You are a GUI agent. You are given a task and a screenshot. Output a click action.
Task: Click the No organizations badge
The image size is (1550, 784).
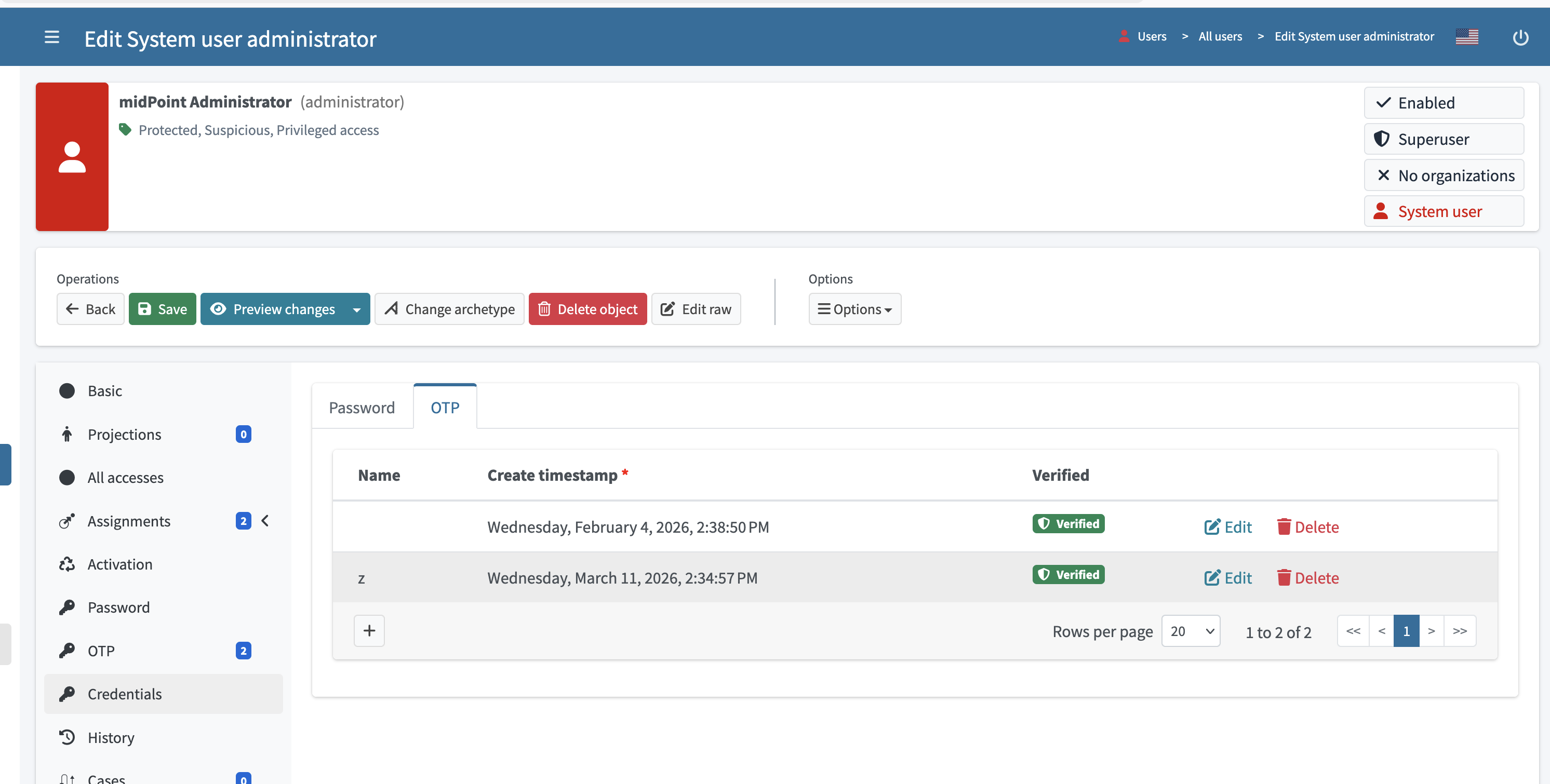(1444, 175)
